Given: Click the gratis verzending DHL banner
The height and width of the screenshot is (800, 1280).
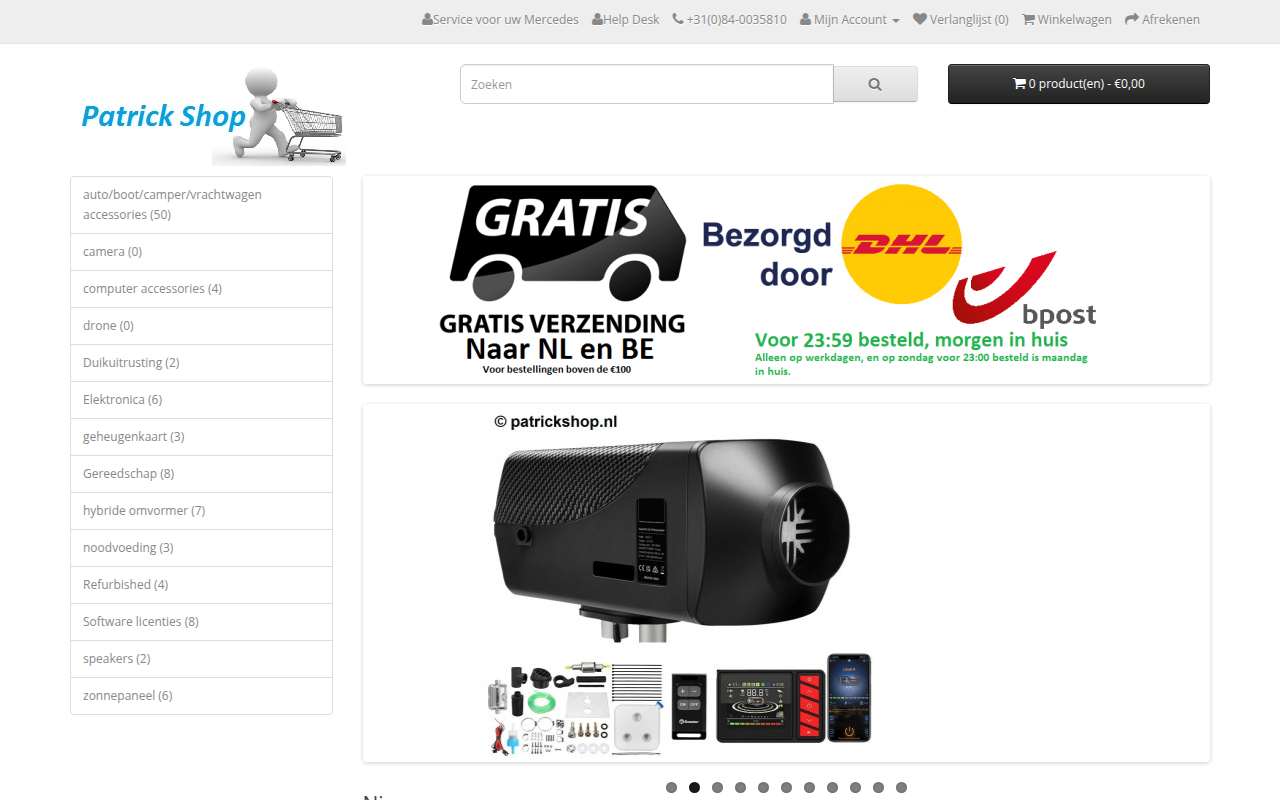Looking at the screenshot, I should click(x=786, y=280).
